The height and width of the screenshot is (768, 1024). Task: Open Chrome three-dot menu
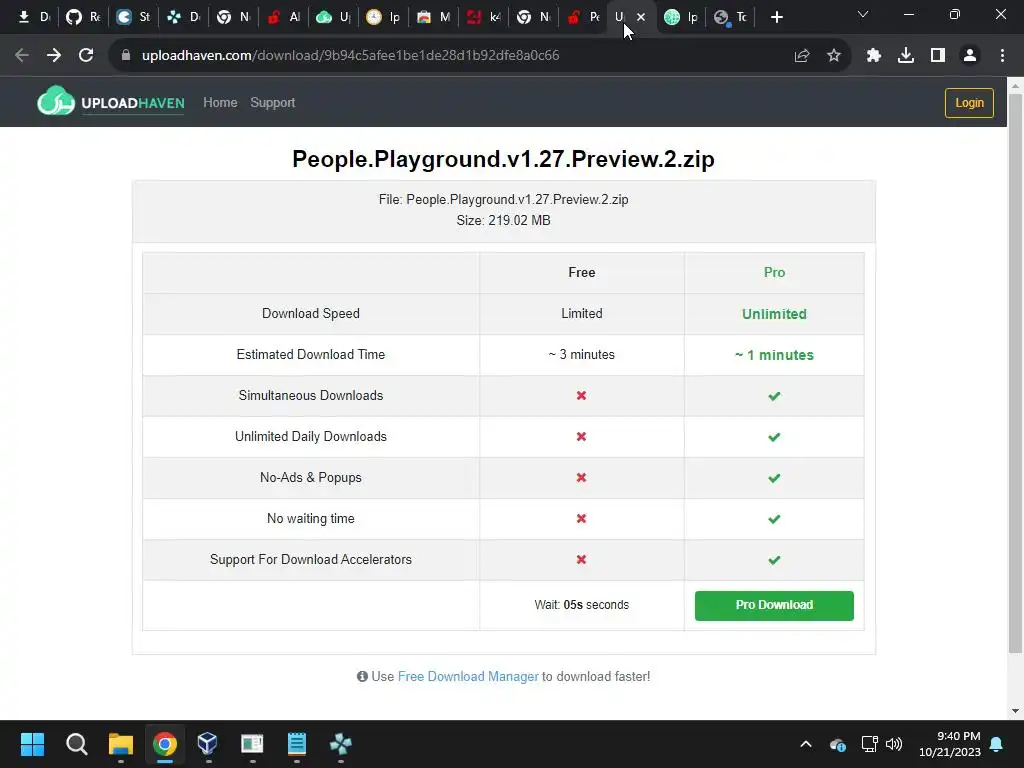[x=1002, y=56]
